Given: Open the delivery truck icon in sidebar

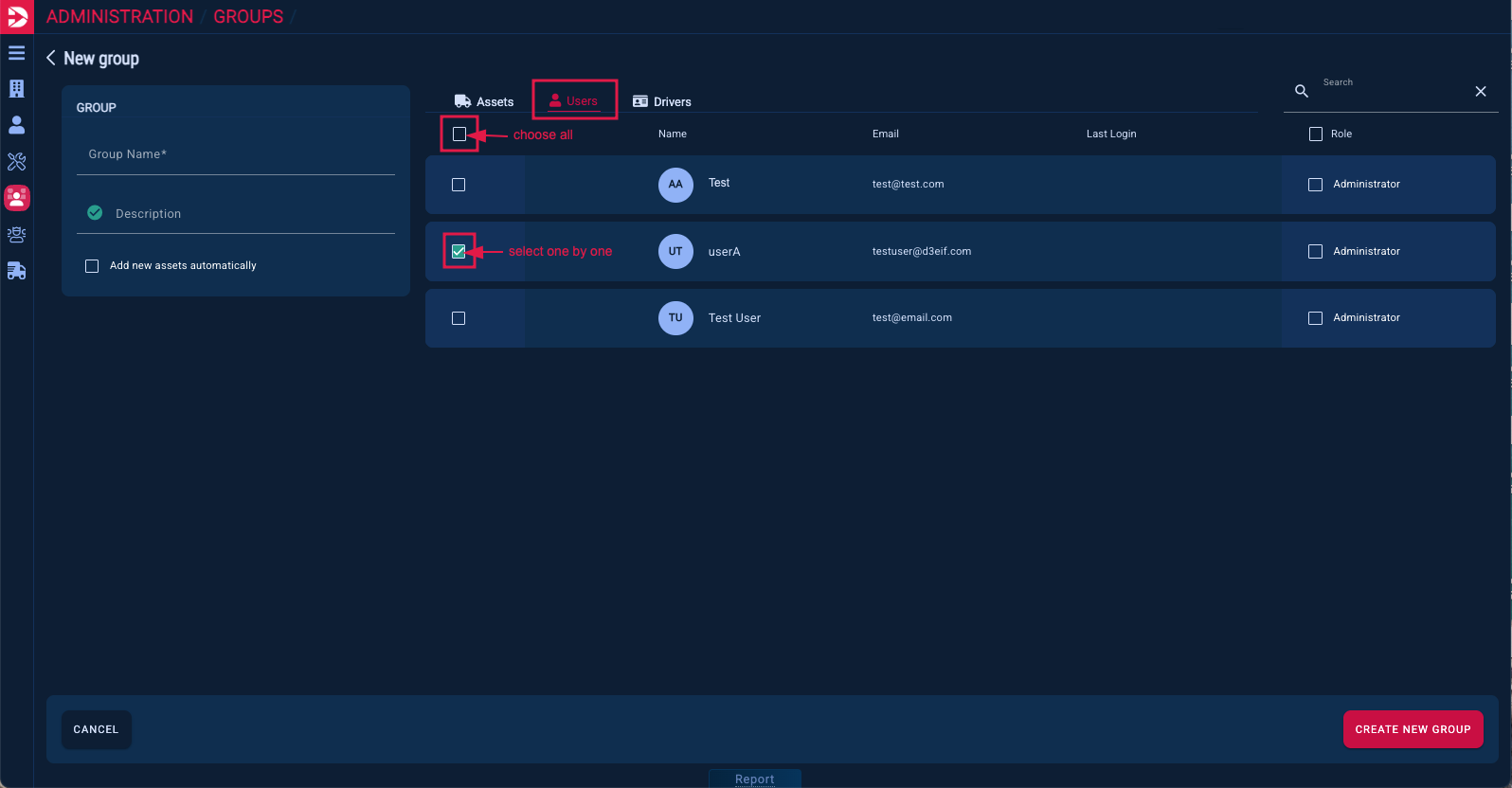Looking at the screenshot, I should point(16,272).
